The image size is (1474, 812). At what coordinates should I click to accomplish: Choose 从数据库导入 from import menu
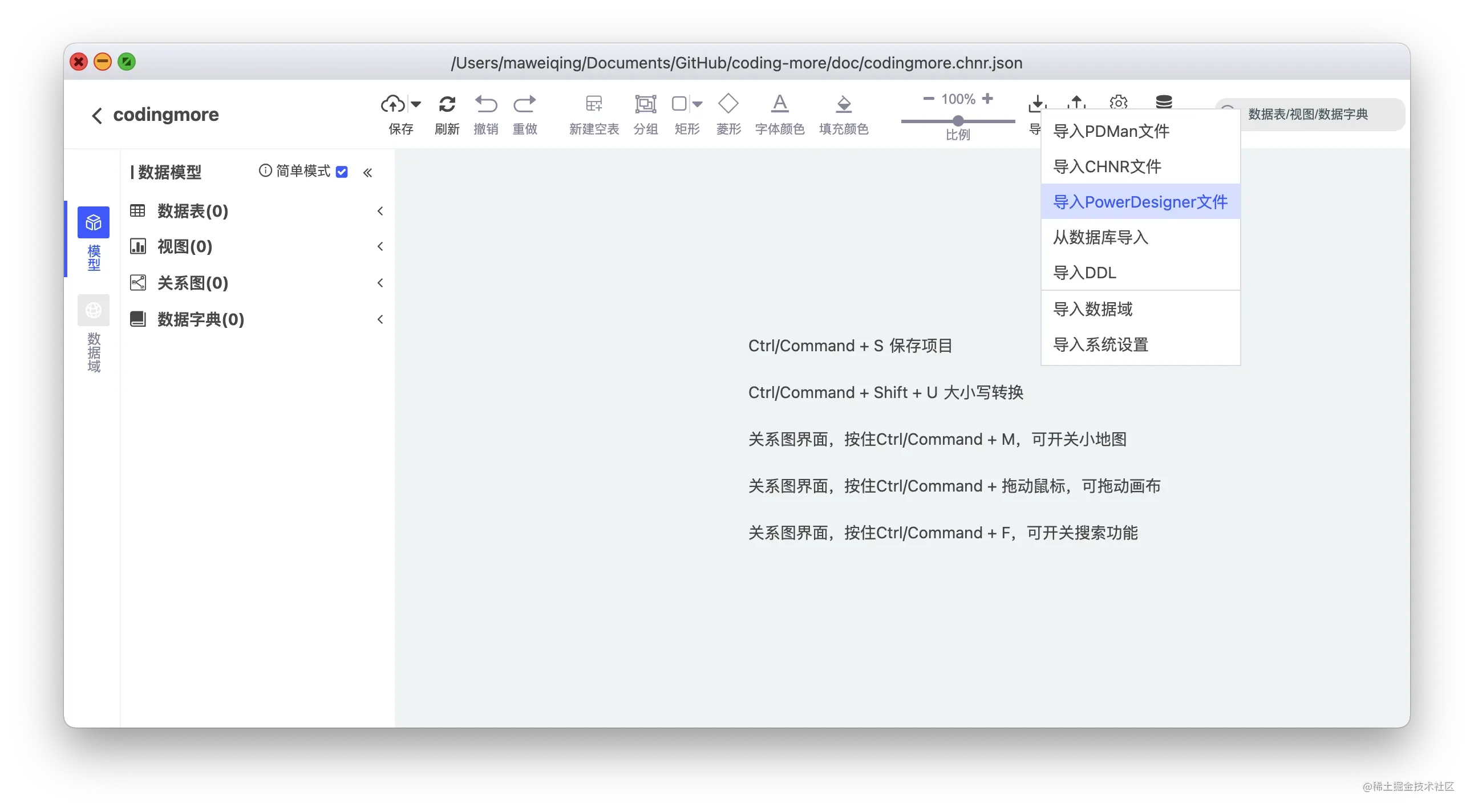[1100, 237]
